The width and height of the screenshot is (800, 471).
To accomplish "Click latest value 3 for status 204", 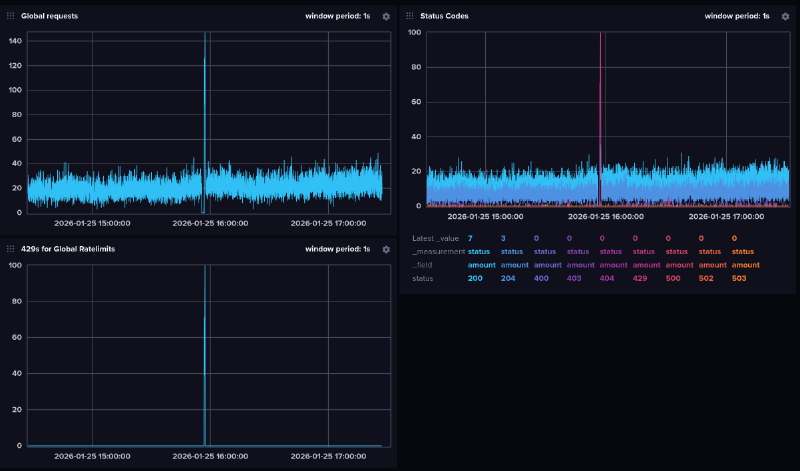I will click(x=503, y=238).
